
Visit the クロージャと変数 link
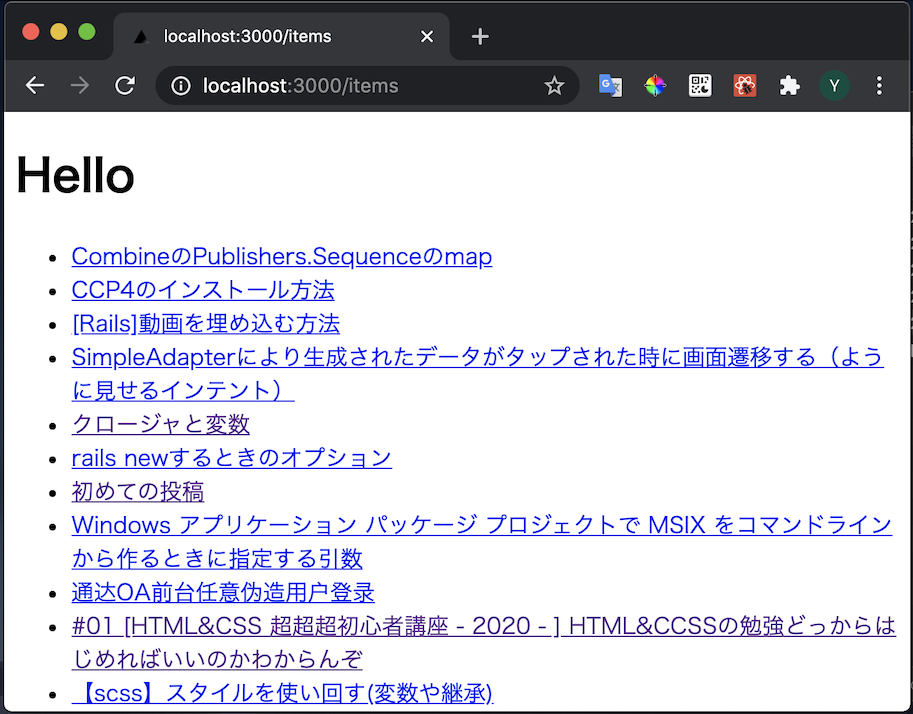161,425
